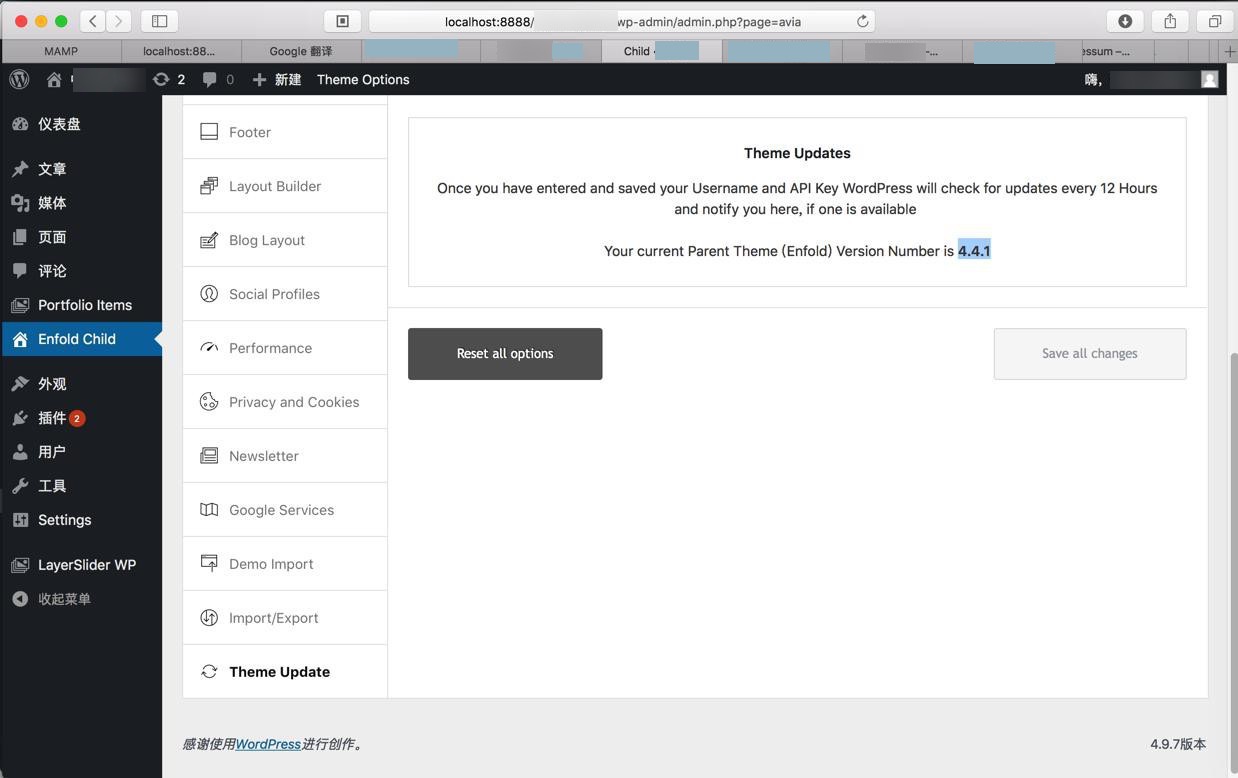Open 仪表盘 dashboard menu
1238x778 pixels.
click(x=81, y=124)
